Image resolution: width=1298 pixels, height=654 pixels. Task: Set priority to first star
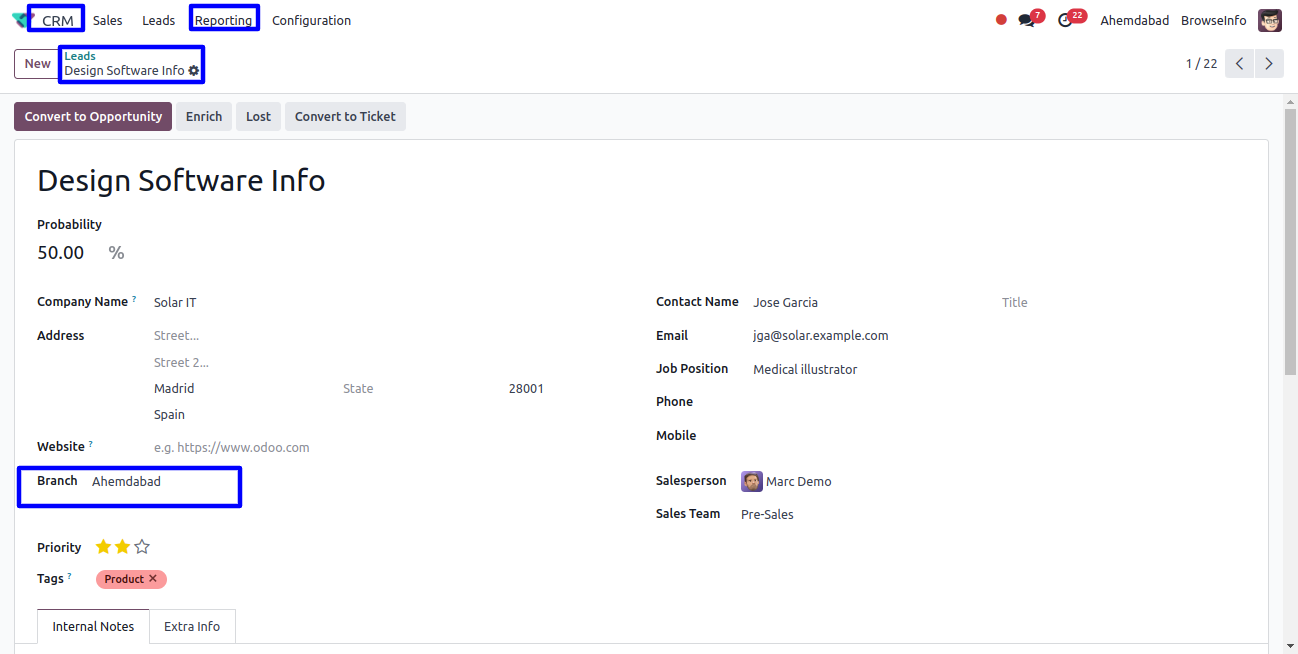point(103,547)
